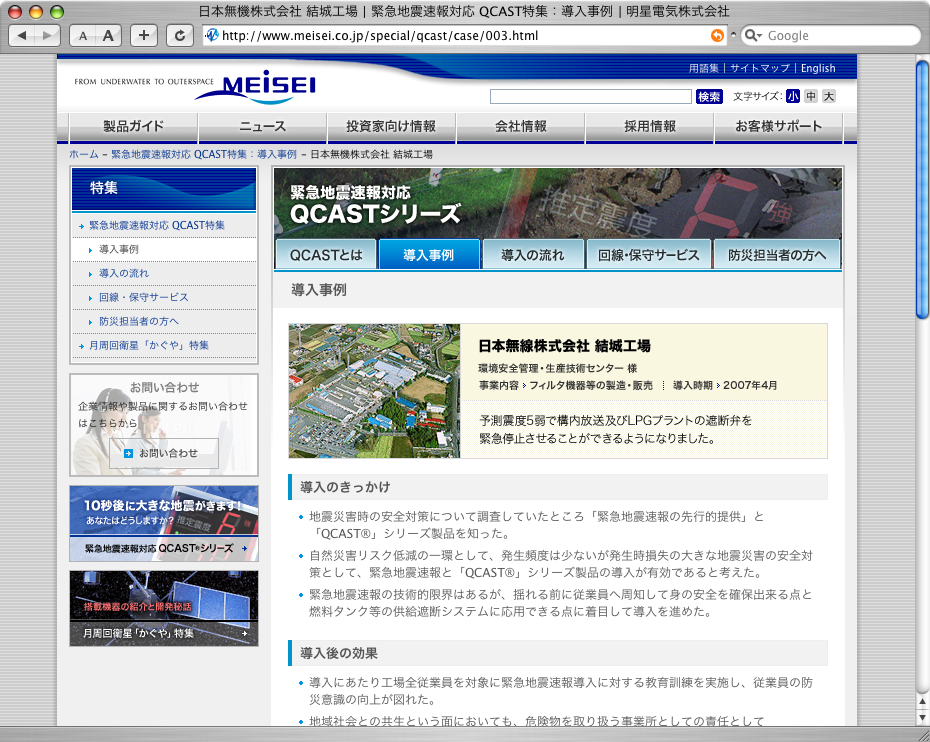Click the 検索 search button
Image resolution: width=930 pixels, height=742 pixels.
(x=709, y=97)
